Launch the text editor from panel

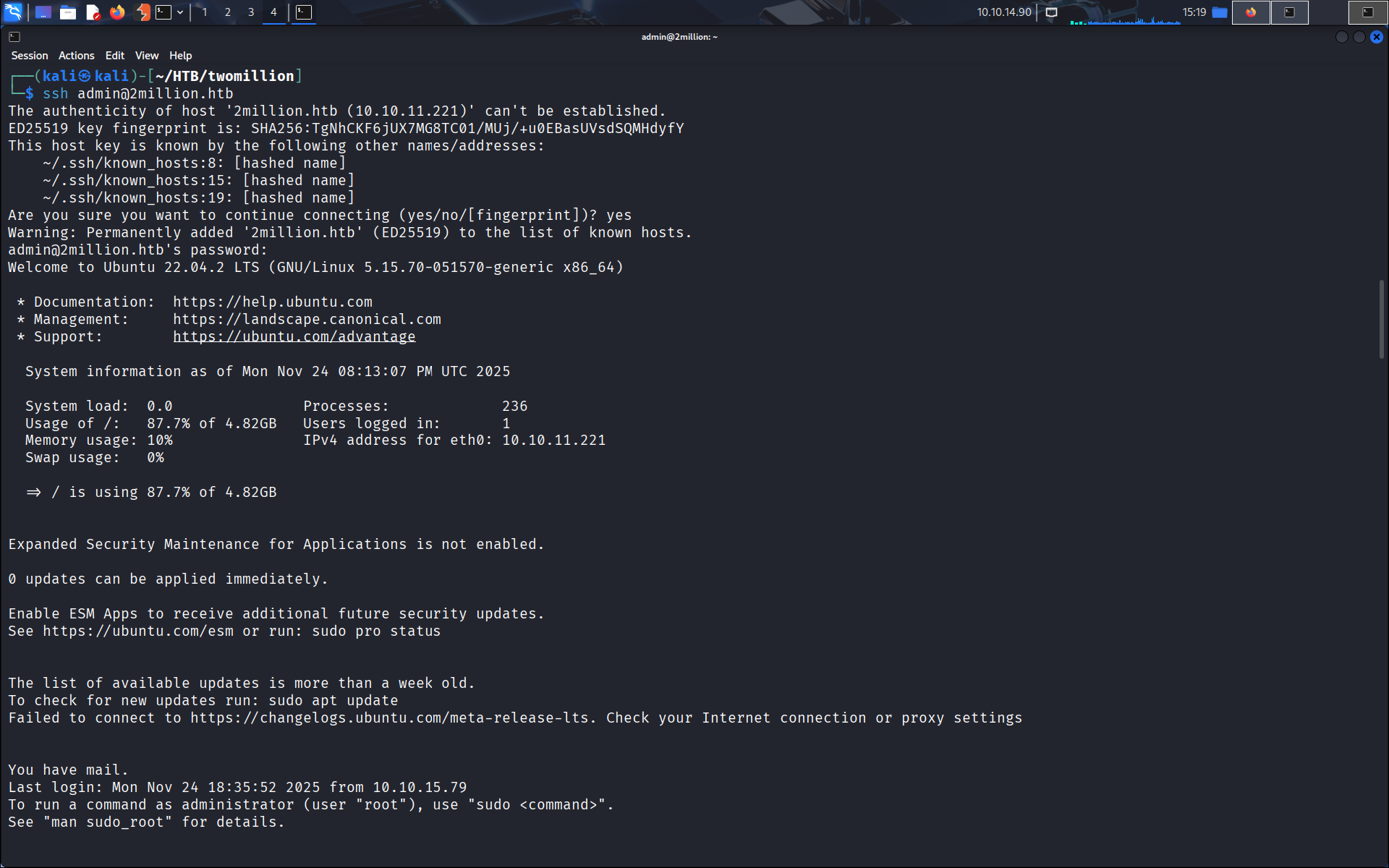point(93,12)
